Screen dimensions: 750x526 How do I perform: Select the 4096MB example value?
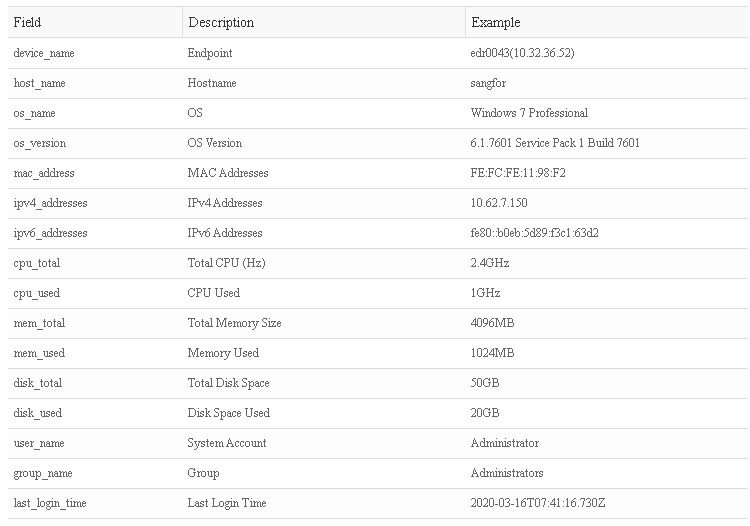tap(492, 323)
